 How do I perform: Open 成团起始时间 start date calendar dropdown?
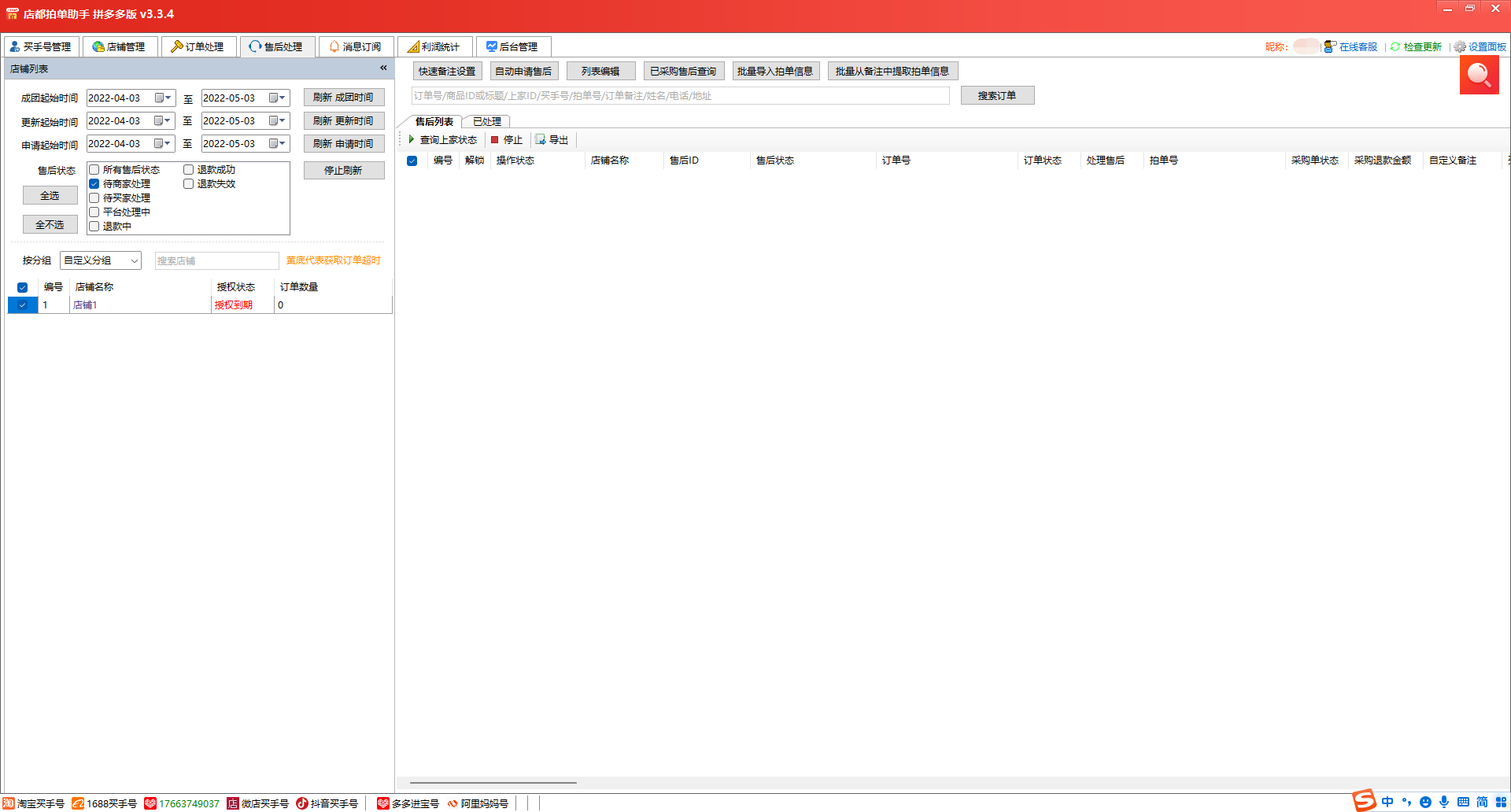163,98
